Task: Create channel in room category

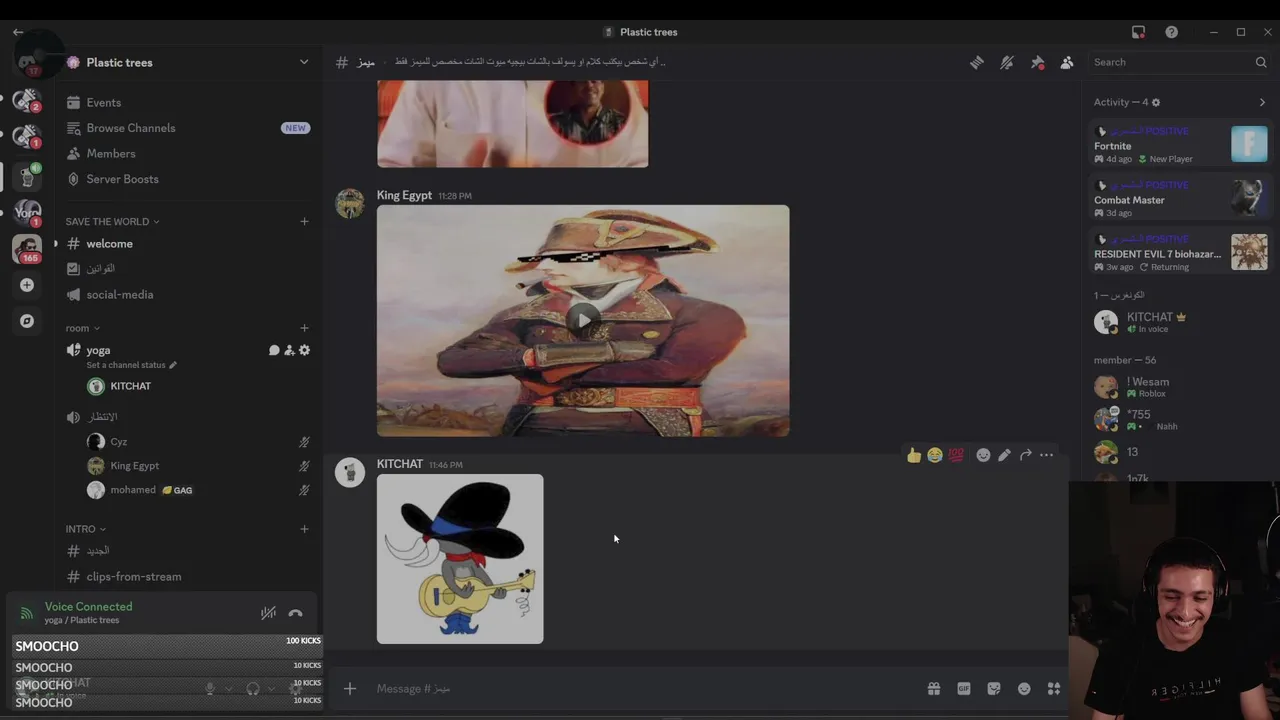Action: pyautogui.click(x=304, y=328)
